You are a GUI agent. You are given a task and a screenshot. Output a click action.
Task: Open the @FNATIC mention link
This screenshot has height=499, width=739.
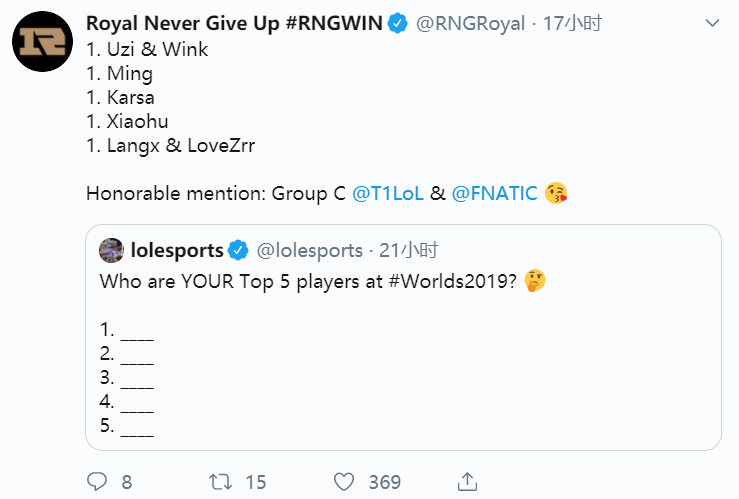click(x=495, y=194)
